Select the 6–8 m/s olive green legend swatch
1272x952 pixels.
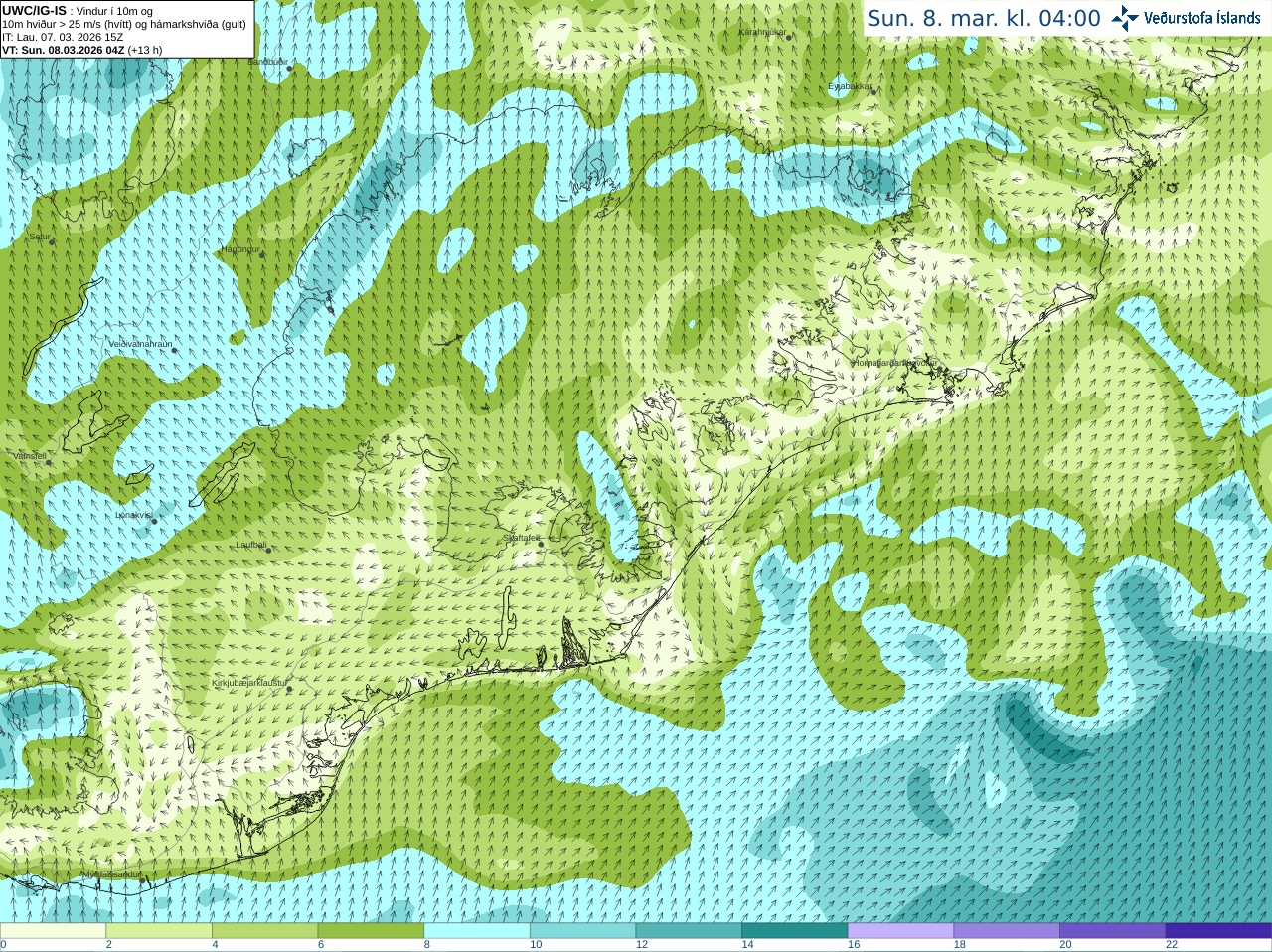click(371, 931)
